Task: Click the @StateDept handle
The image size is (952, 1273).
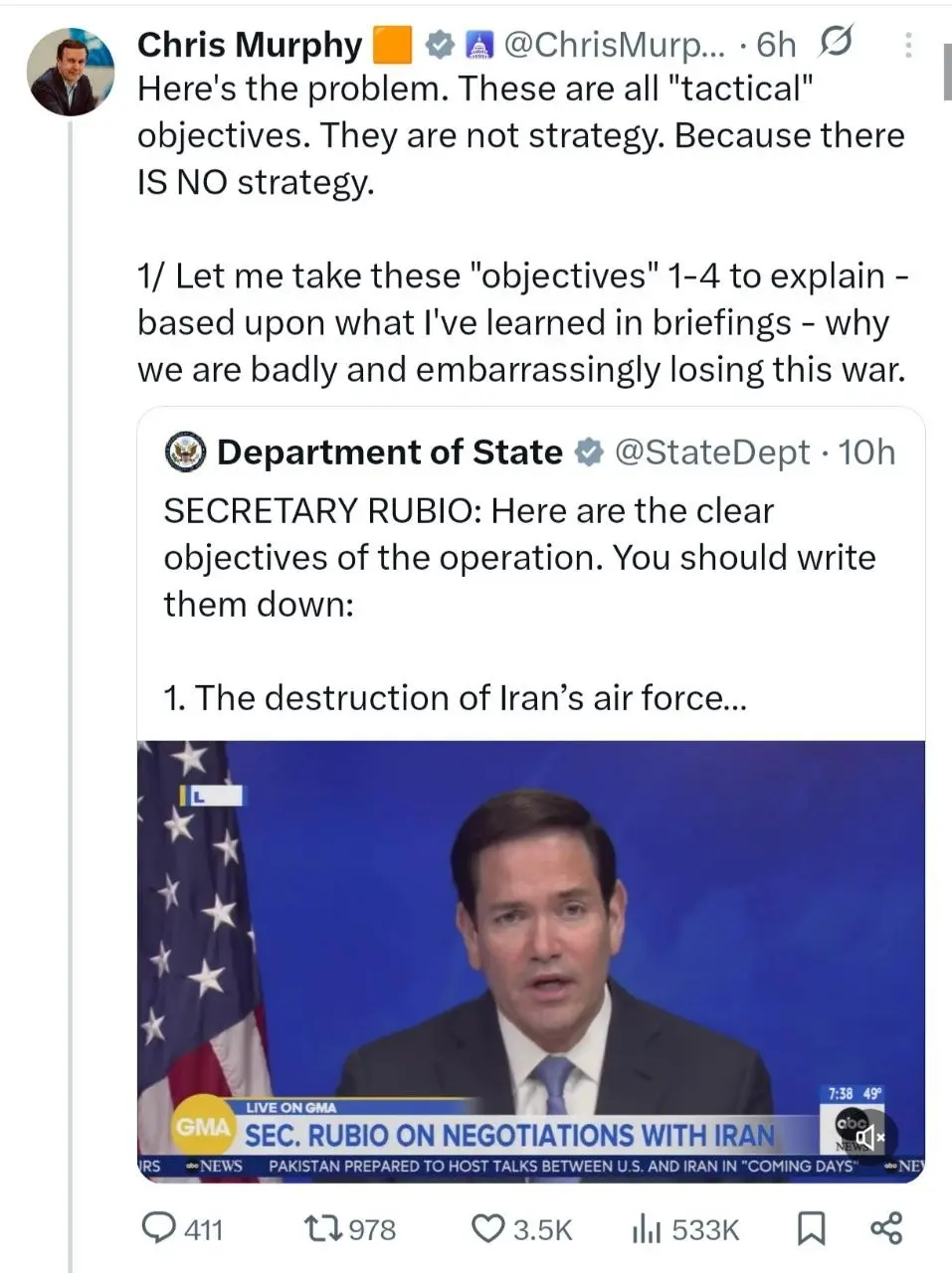Action: point(712,453)
